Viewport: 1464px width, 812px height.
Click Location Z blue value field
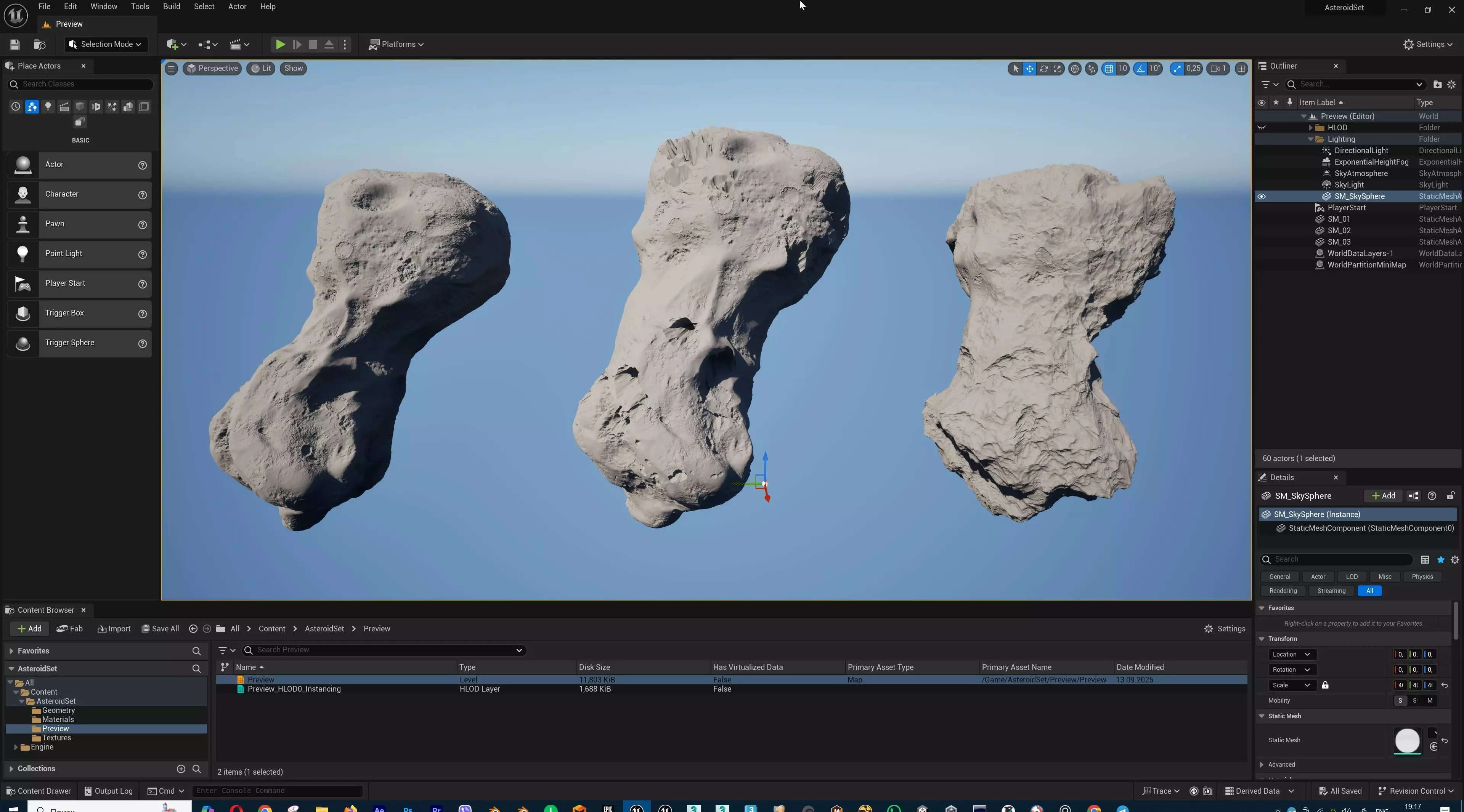[1429, 655]
